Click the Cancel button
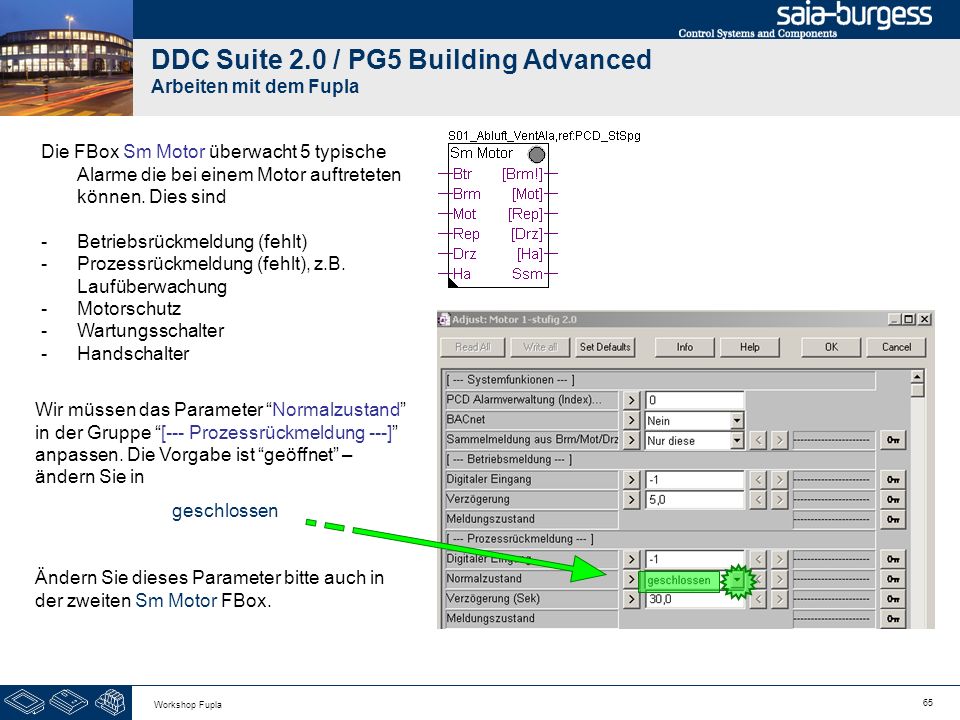 pyautogui.click(x=896, y=347)
